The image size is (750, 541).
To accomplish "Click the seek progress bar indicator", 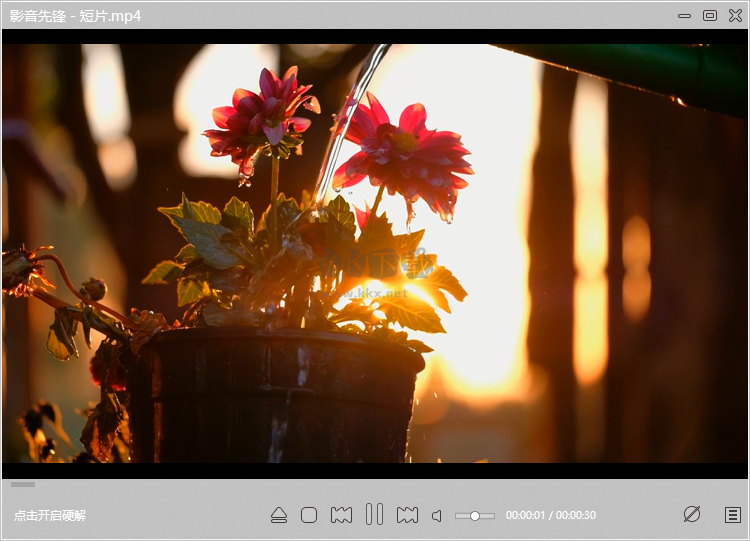I will [23, 484].
